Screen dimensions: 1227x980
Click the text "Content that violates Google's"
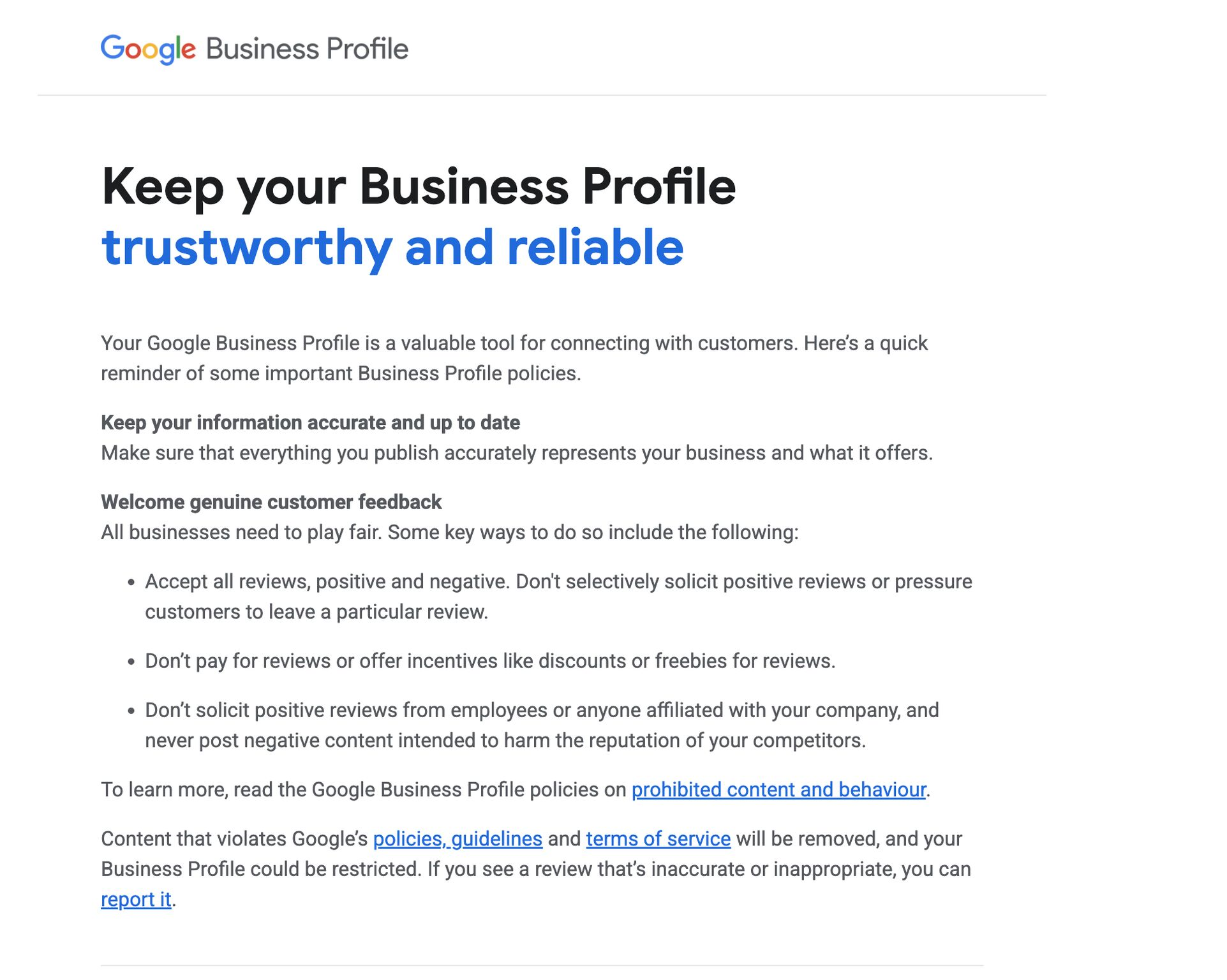[x=235, y=839]
